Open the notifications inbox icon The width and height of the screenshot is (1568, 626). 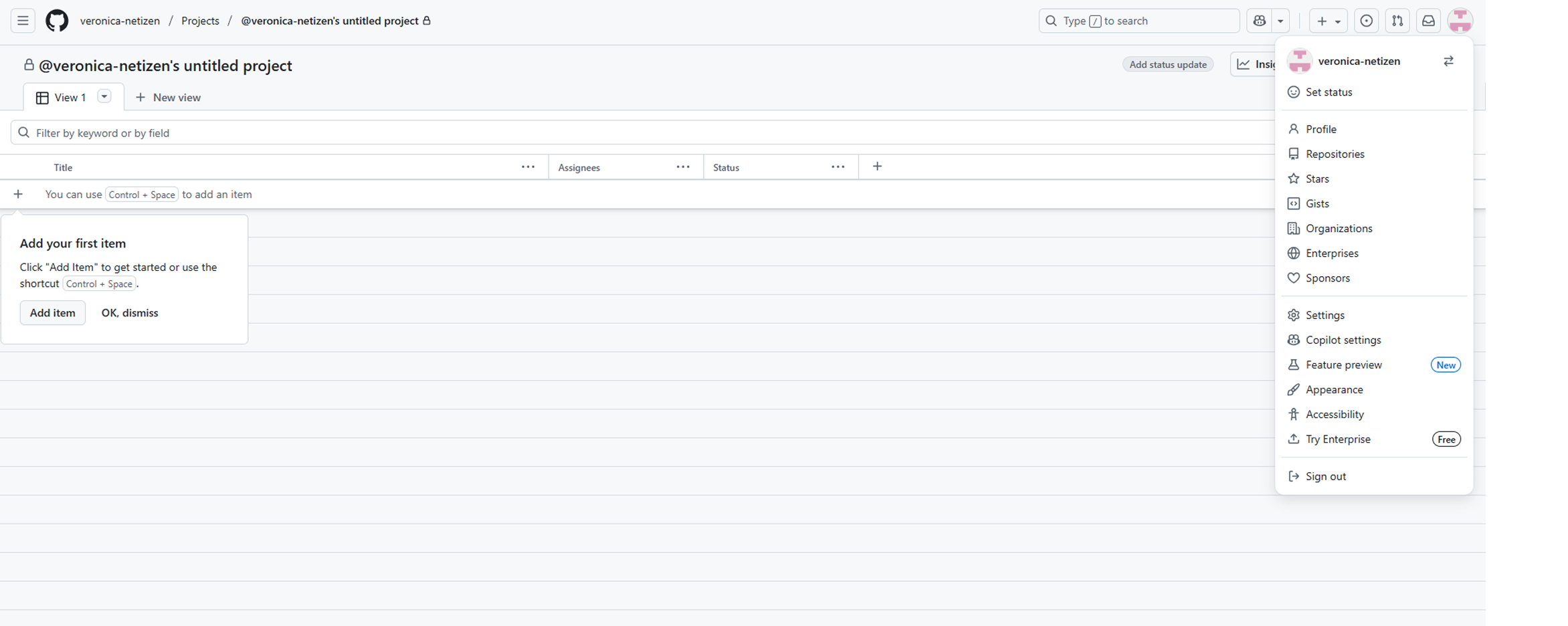point(1428,21)
